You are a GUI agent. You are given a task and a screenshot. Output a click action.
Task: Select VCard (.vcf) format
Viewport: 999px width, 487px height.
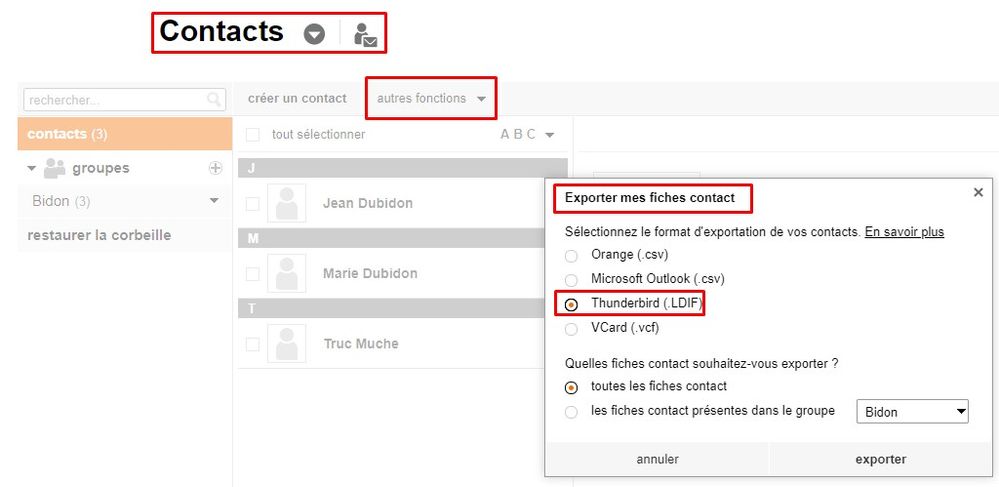click(571, 329)
